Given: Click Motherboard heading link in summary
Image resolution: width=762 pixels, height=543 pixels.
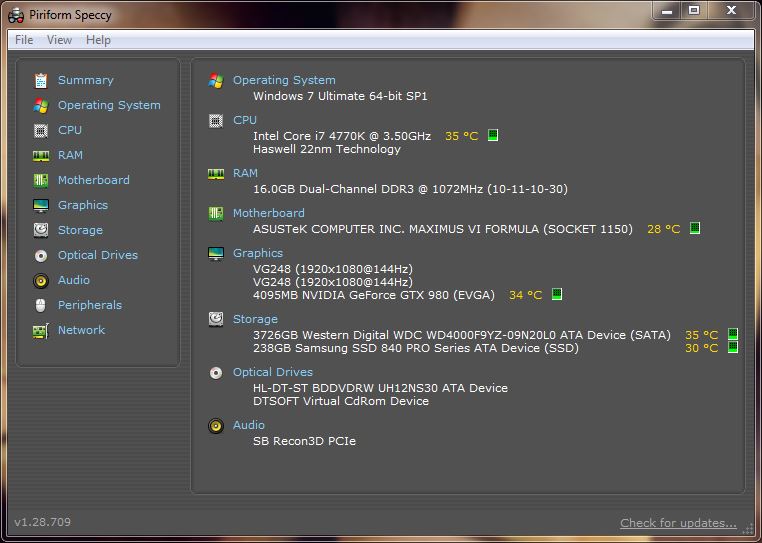Looking at the screenshot, I should click(268, 213).
